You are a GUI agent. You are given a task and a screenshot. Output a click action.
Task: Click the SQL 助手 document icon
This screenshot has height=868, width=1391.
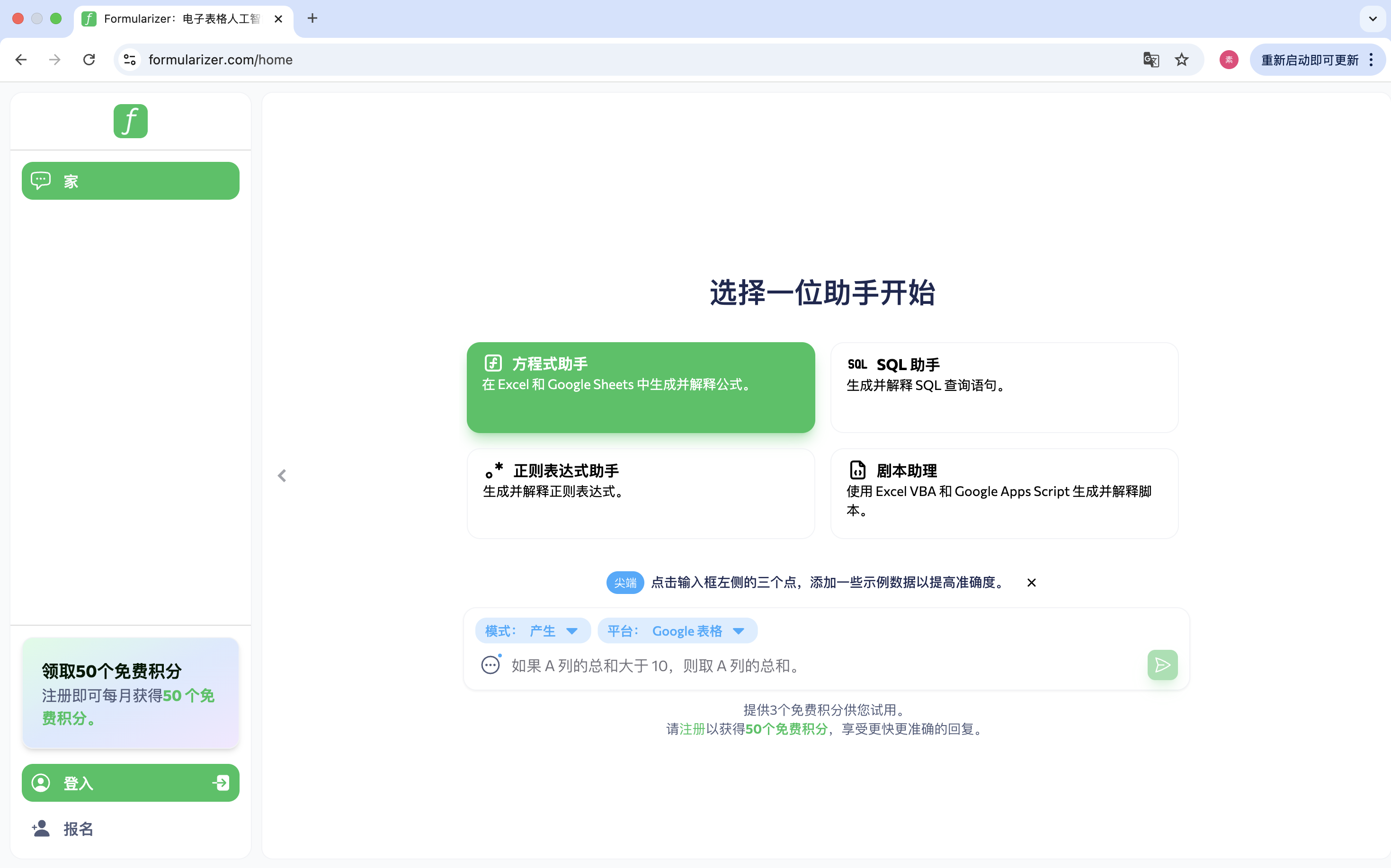[858, 364]
